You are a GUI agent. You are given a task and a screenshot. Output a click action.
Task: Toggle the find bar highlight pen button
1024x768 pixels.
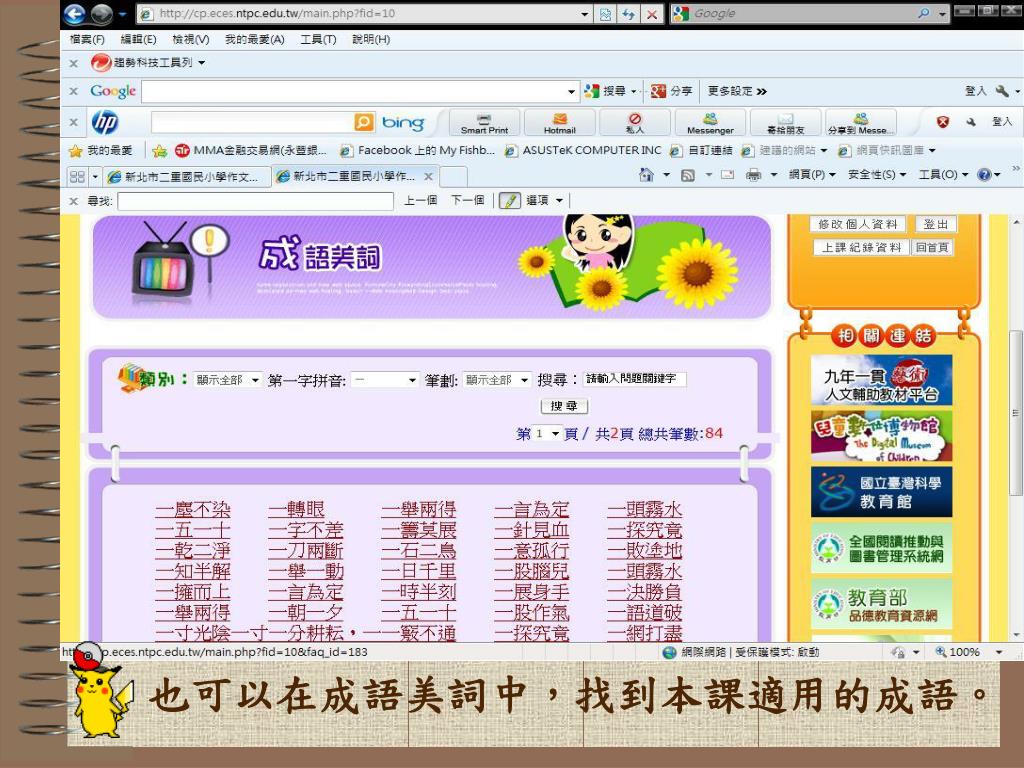(509, 200)
